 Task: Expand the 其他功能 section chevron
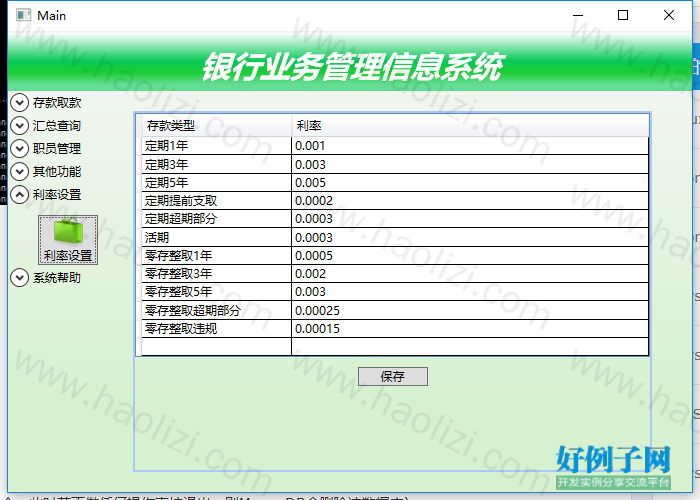[x=20, y=171]
